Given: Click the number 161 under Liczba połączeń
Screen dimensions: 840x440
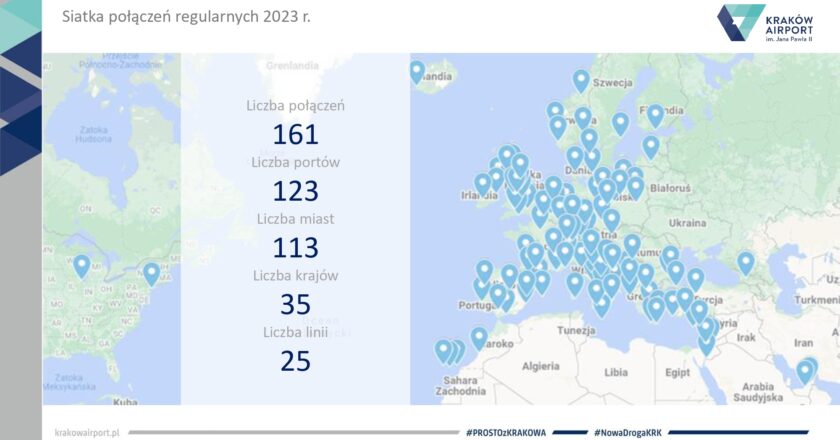Looking at the screenshot, I should [x=295, y=134].
